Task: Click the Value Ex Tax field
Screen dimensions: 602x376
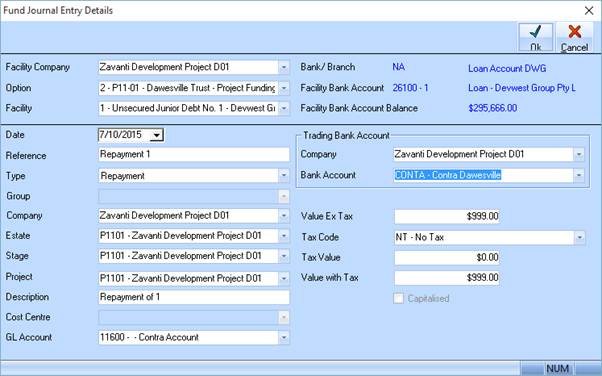Action: [x=447, y=216]
